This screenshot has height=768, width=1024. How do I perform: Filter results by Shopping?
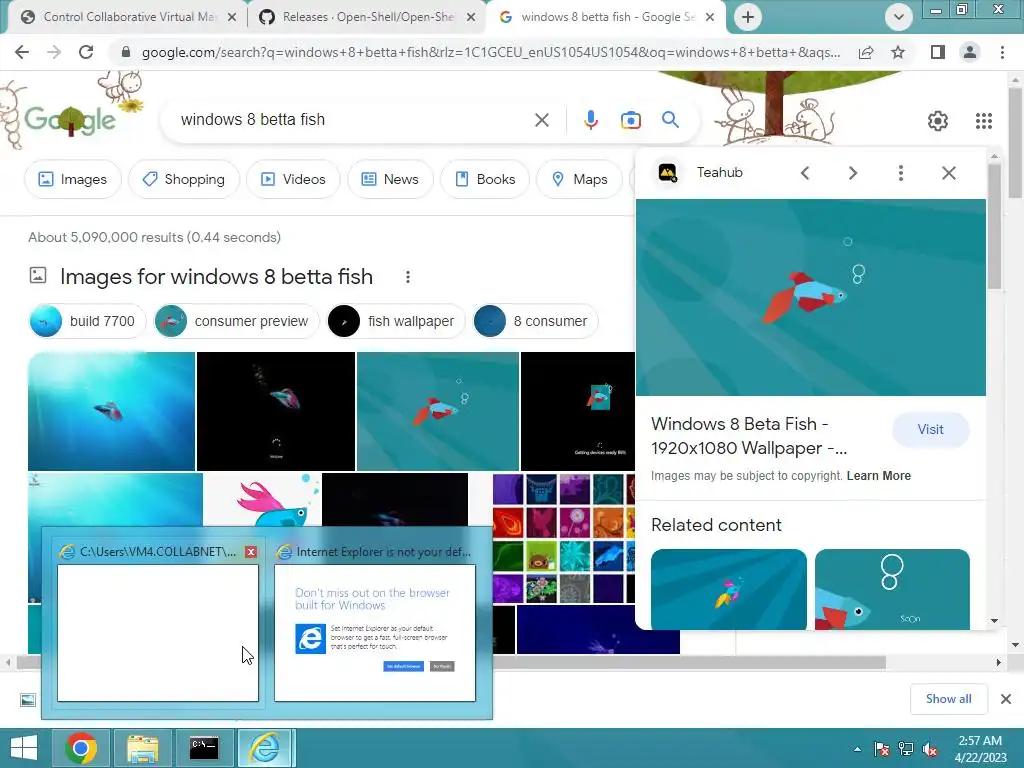tap(184, 179)
